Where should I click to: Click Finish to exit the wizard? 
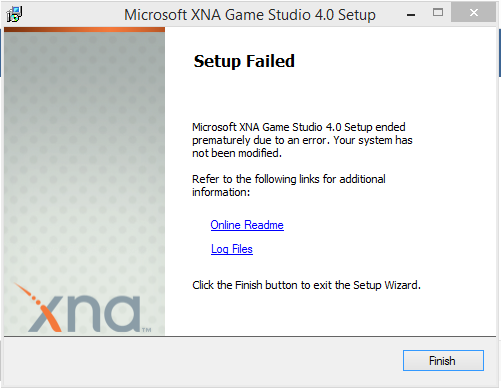tap(443, 360)
